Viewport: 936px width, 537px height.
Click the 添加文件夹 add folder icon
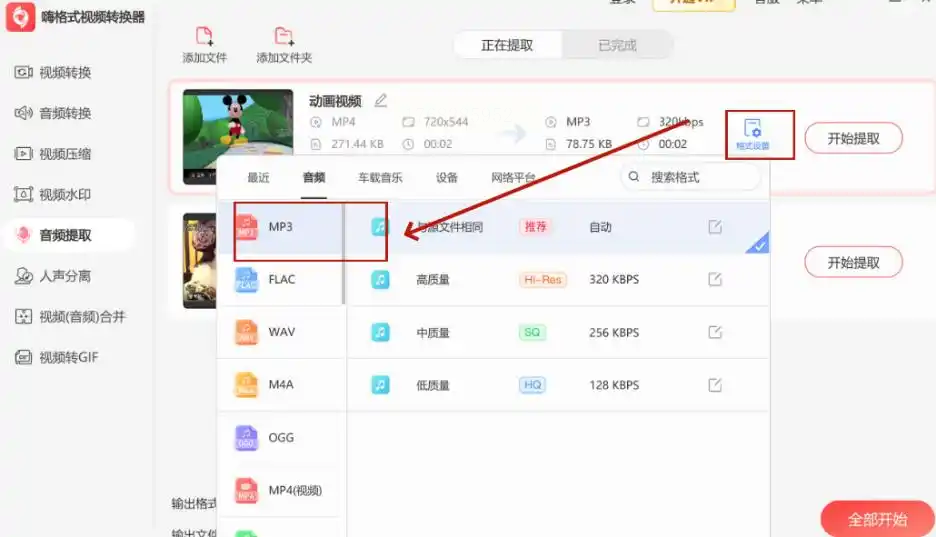tap(284, 36)
